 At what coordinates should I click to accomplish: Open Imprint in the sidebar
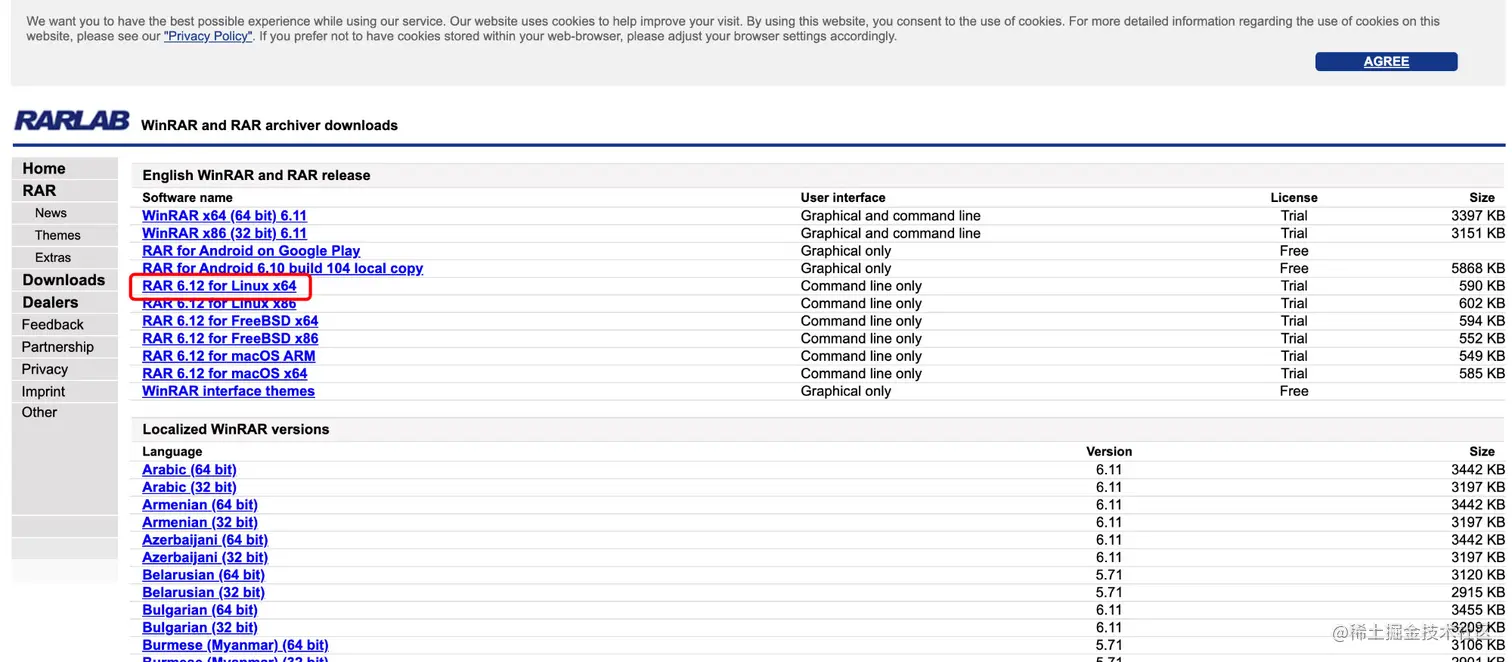(43, 392)
